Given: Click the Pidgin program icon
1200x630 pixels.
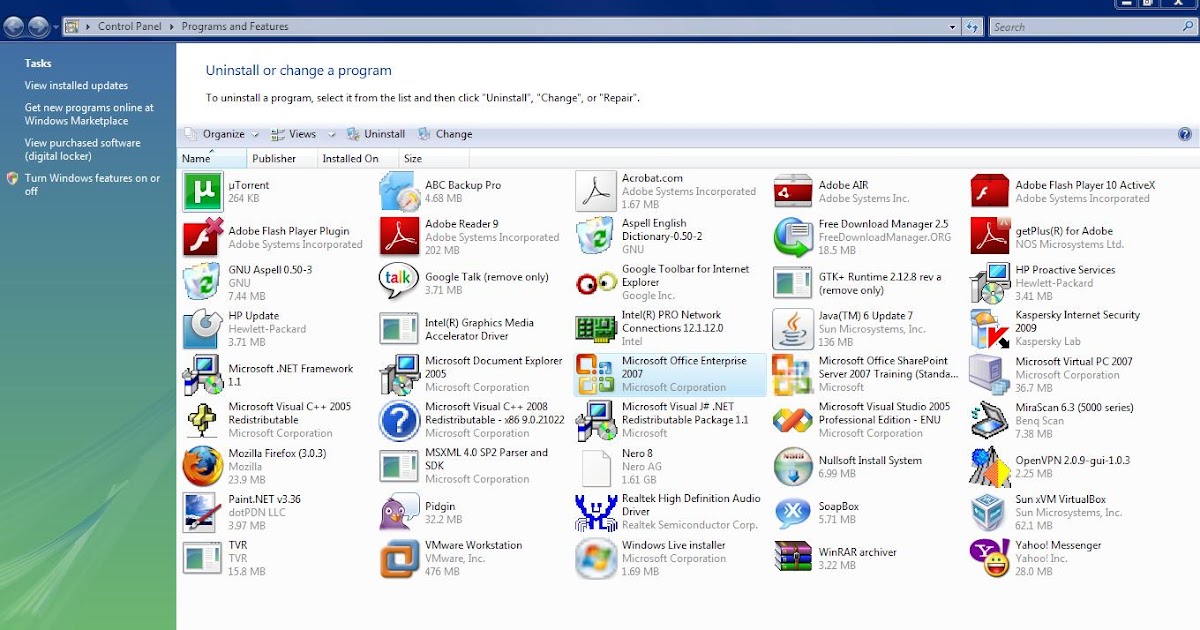Looking at the screenshot, I should pos(398,512).
